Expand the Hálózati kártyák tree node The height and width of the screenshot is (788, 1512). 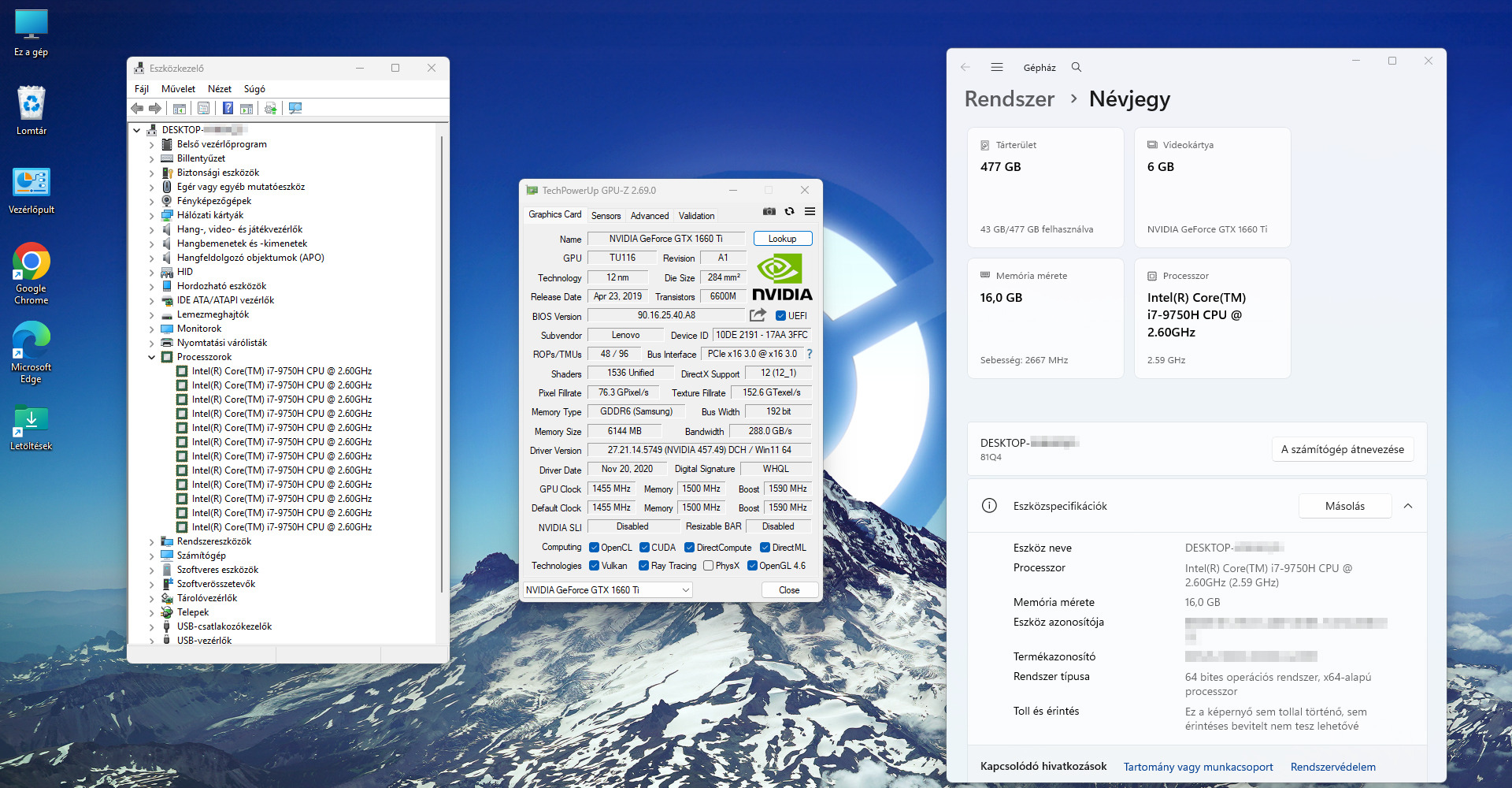[x=152, y=215]
